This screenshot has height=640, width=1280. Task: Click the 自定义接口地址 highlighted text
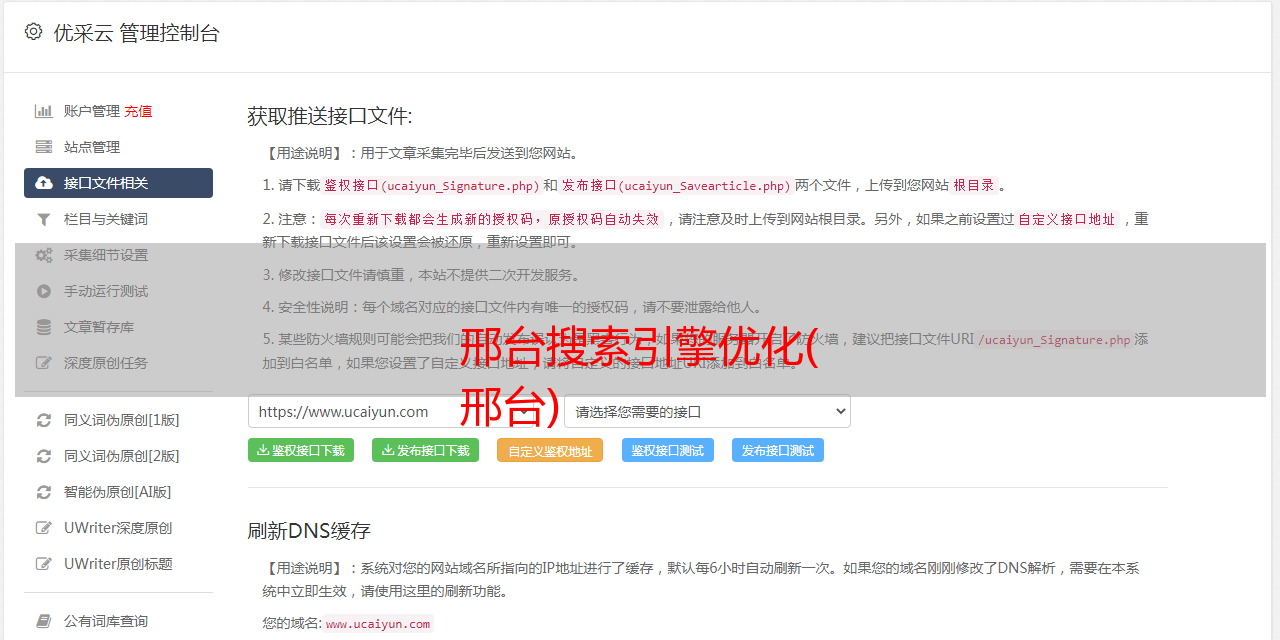click(x=1067, y=219)
